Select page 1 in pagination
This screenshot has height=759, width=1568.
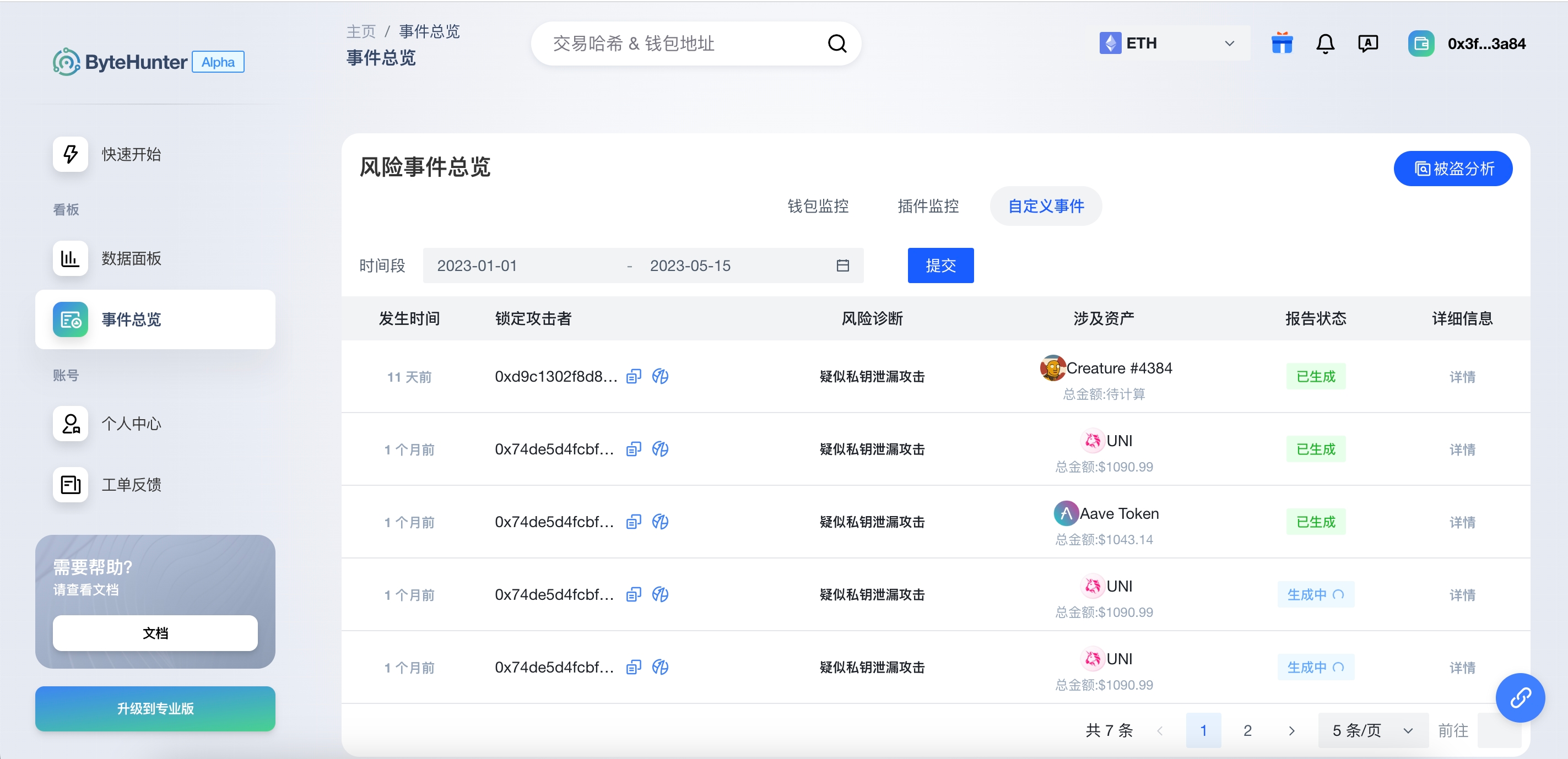[x=1203, y=730]
